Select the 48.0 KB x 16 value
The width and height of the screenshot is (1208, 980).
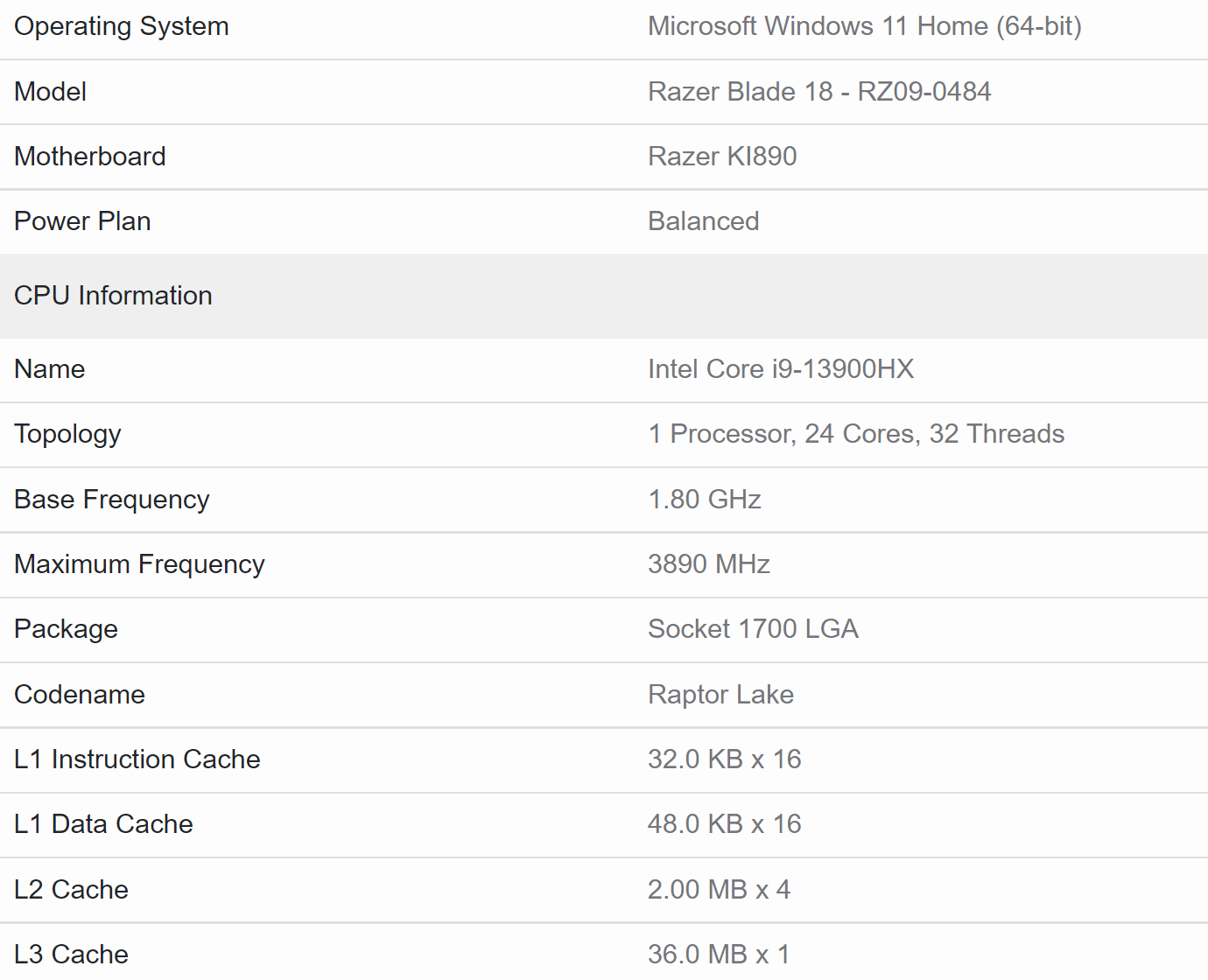[x=724, y=824]
